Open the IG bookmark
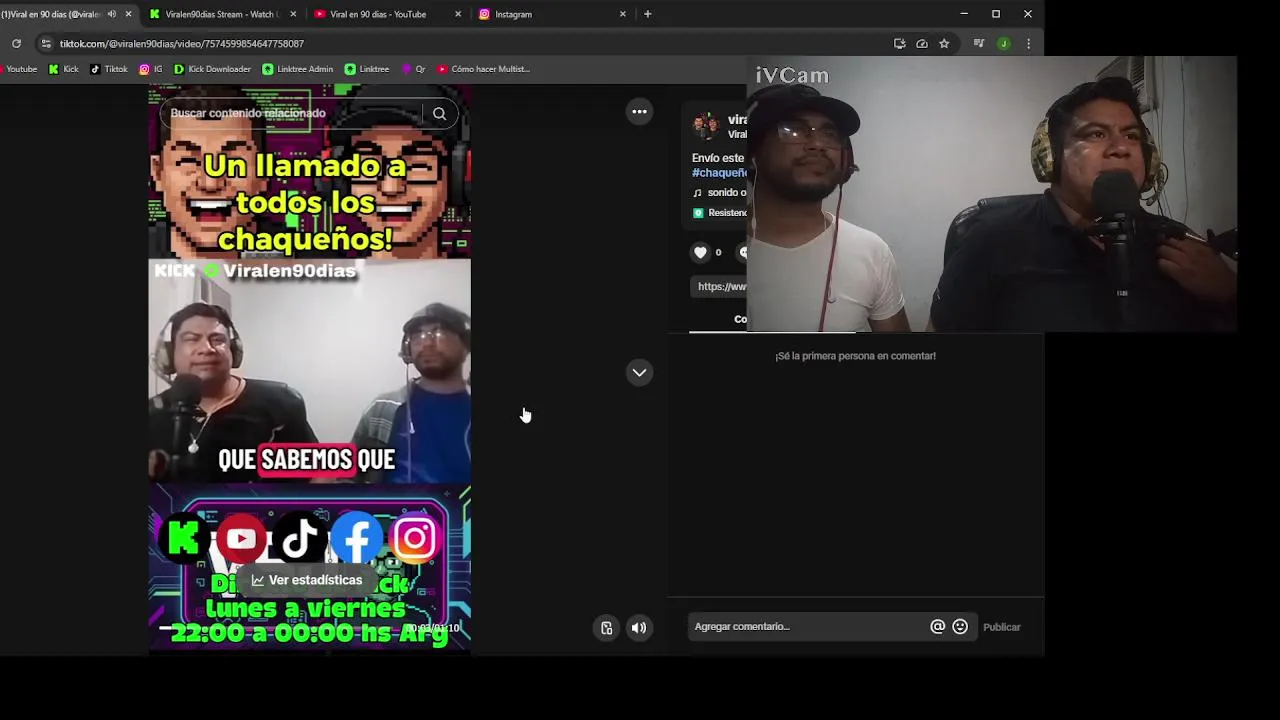 [151, 69]
